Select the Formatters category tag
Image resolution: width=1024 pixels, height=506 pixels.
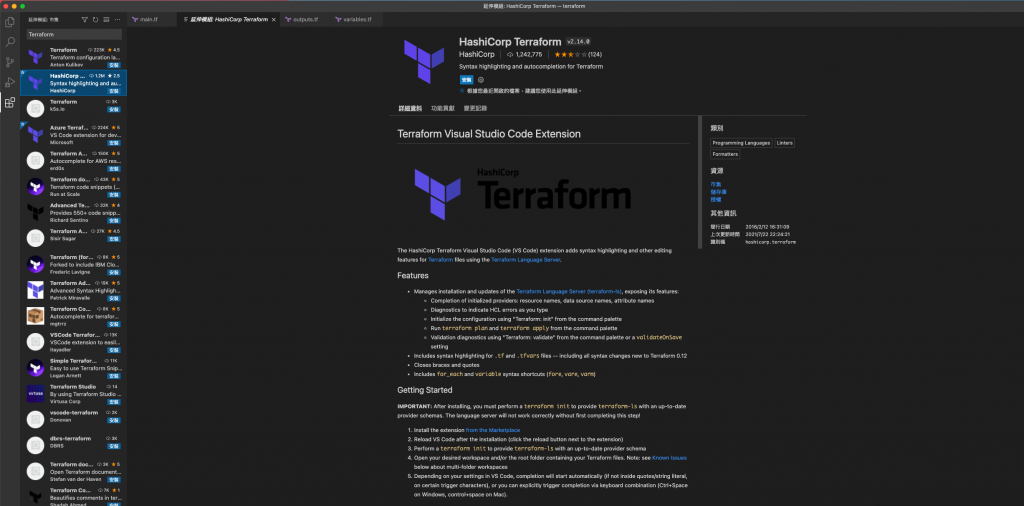click(725, 155)
